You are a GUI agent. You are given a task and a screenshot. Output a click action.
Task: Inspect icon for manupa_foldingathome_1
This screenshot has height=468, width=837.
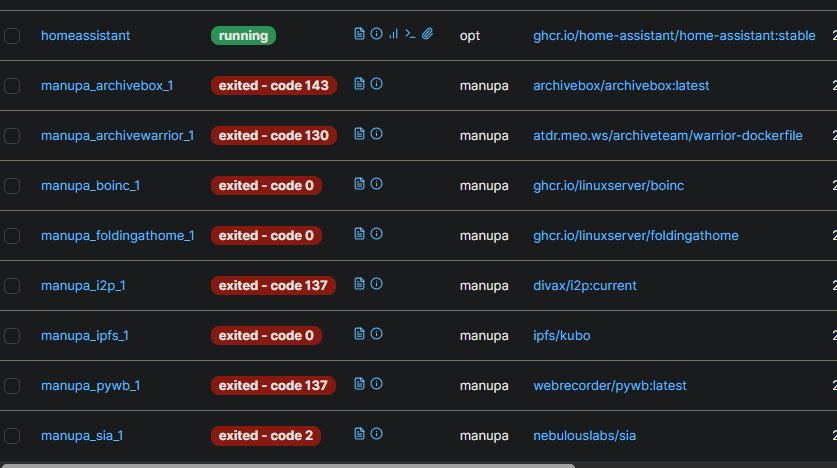click(376, 234)
